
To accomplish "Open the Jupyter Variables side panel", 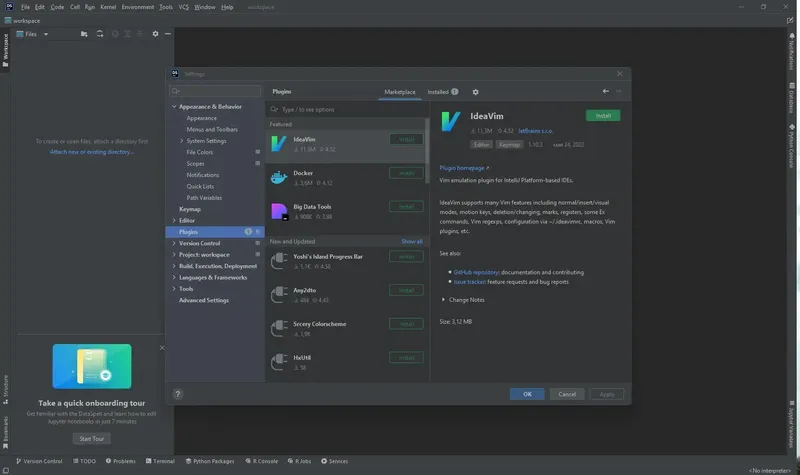I will [792, 424].
